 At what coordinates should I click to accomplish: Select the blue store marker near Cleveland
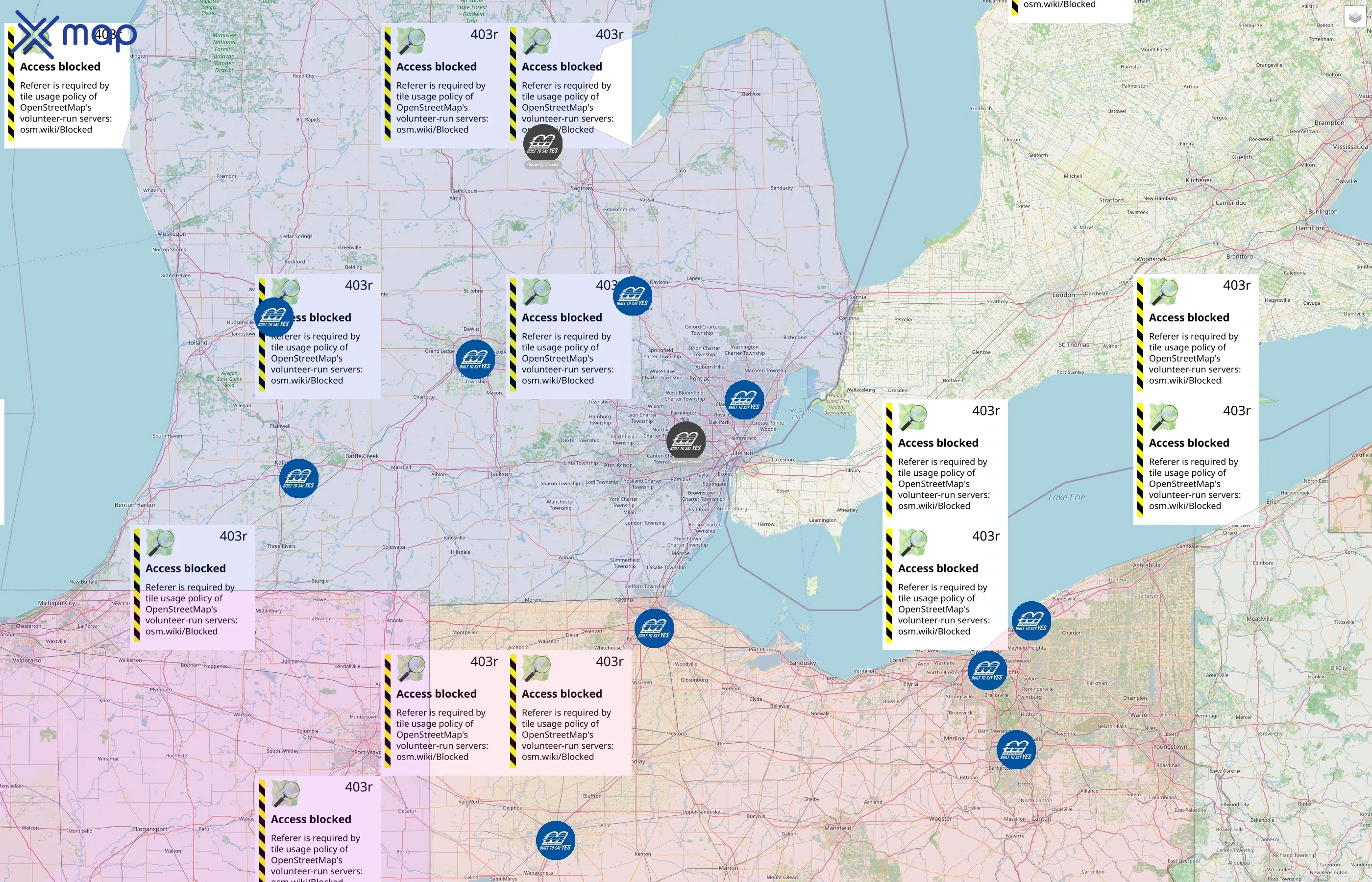tap(987, 670)
